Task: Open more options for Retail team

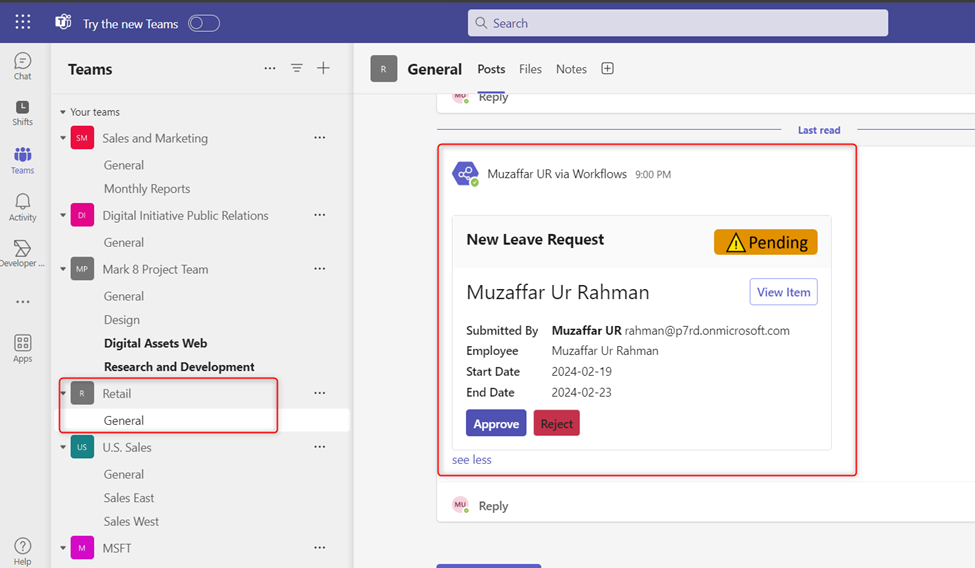Action: click(x=320, y=393)
